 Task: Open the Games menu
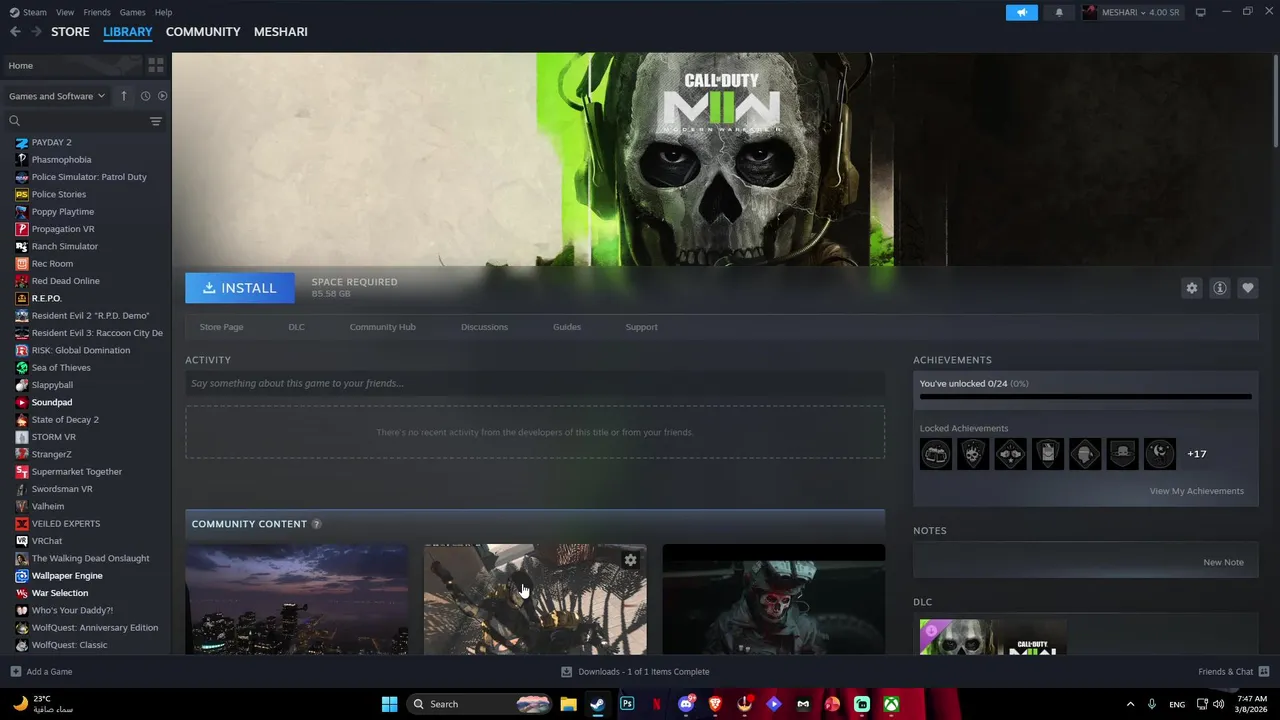click(x=132, y=12)
